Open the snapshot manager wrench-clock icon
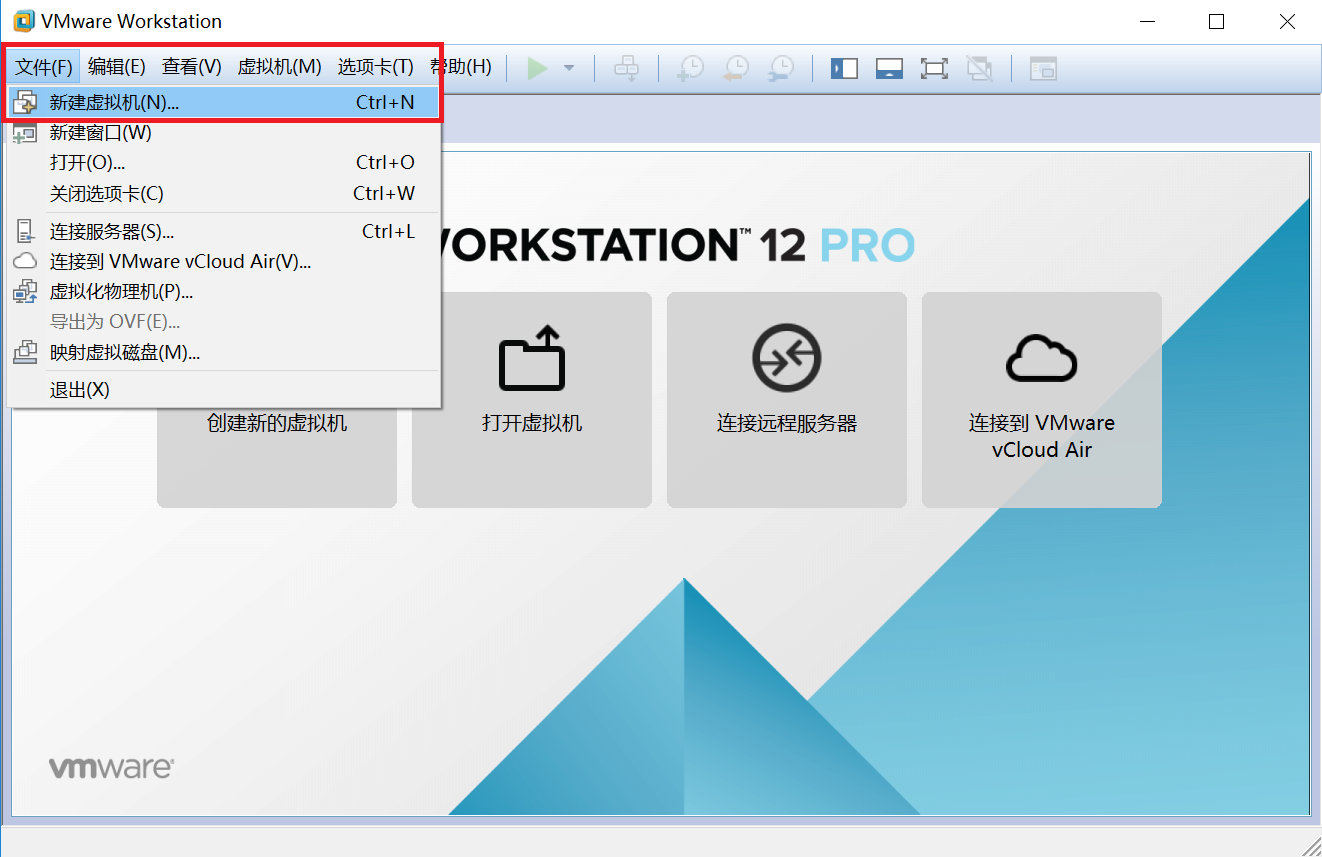Image resolution: width=1322 pixels, height=857 pixels. pos(781,68)
